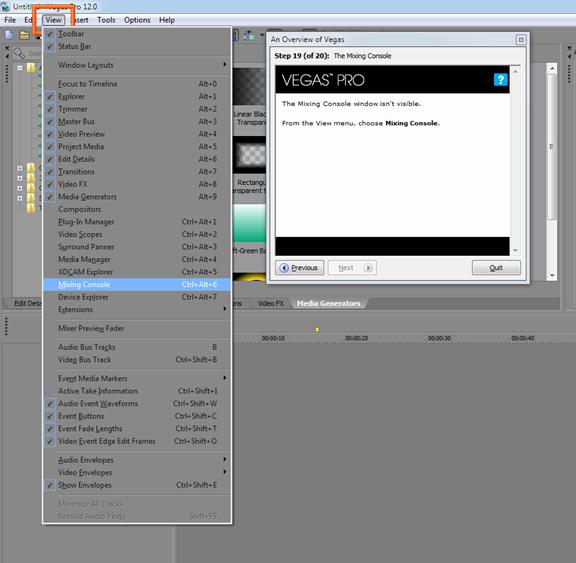Viewport: 576px width, 563px height.
Task: Go back with the Previous button
Action: pyautogui.click(x=300, y=268)
